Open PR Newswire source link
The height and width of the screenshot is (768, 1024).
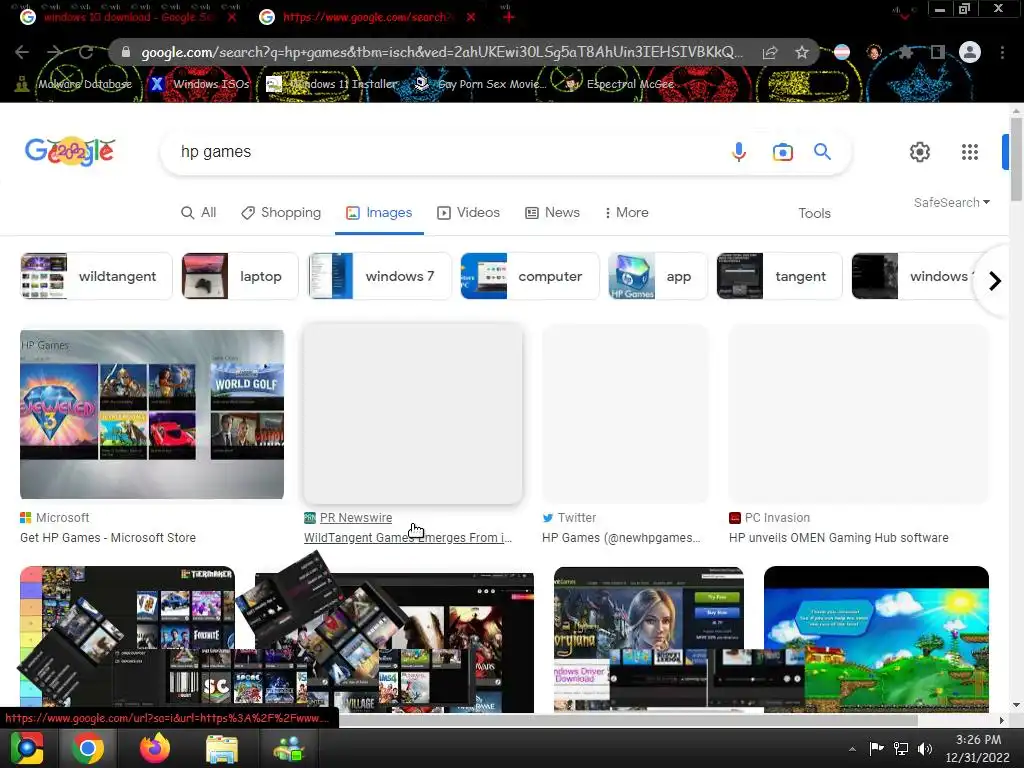coord(356,517)
